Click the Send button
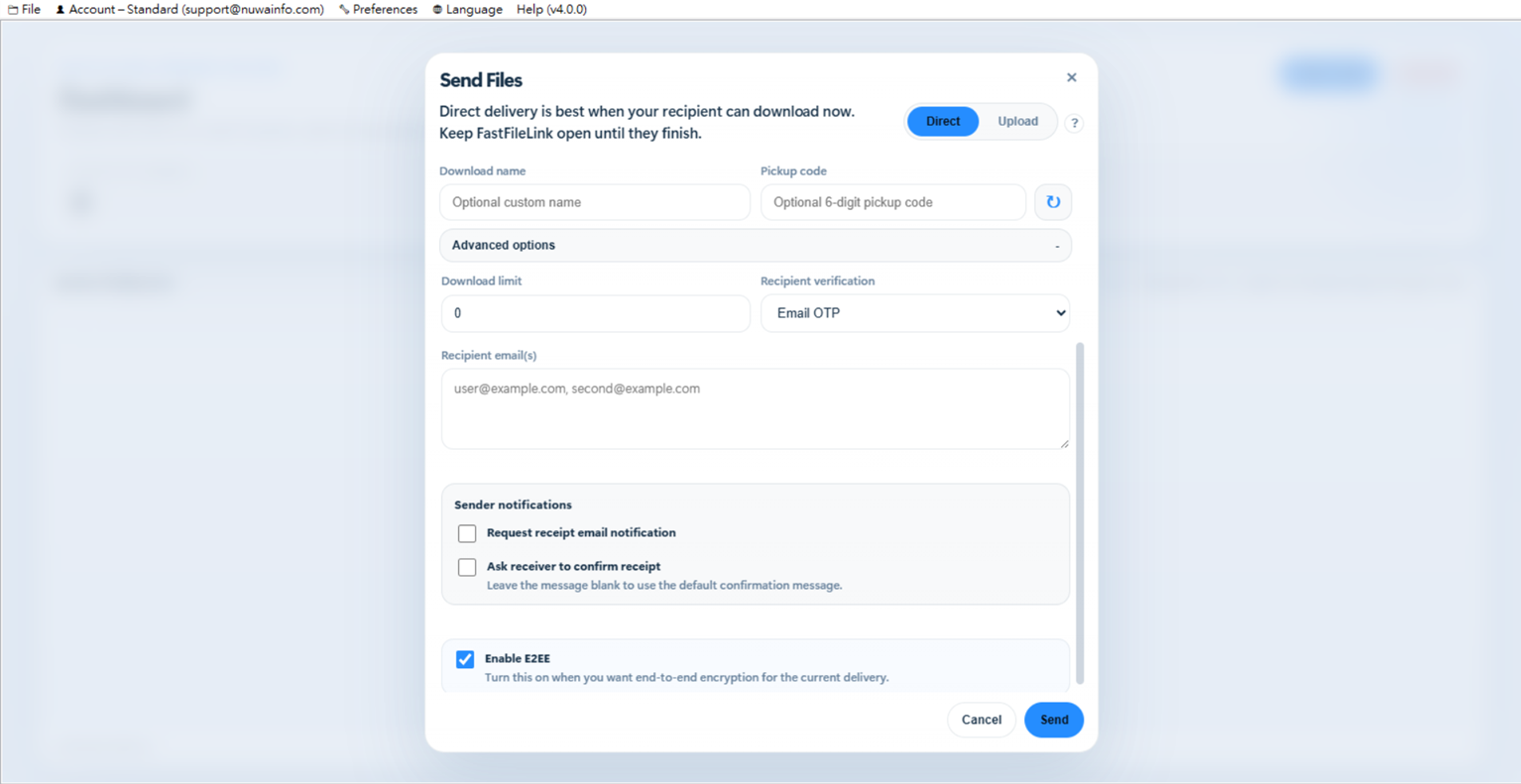 coord(1054,720)
